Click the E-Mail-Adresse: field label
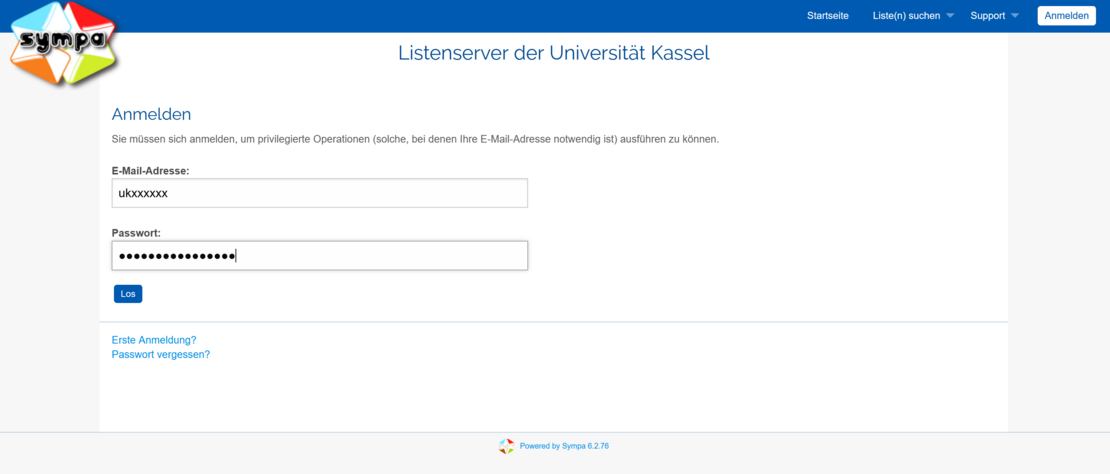Viewport: 1110px width, 474px height. [x=151, y=170]
